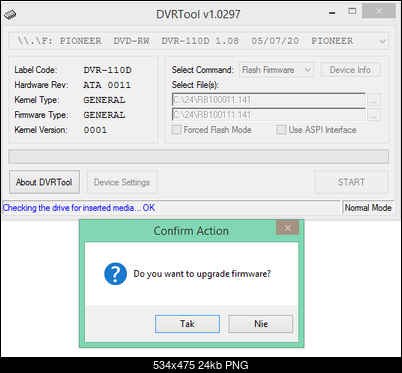
Task: Click the Label Code label
Action: pyautogui.click(x=36, y=70)
